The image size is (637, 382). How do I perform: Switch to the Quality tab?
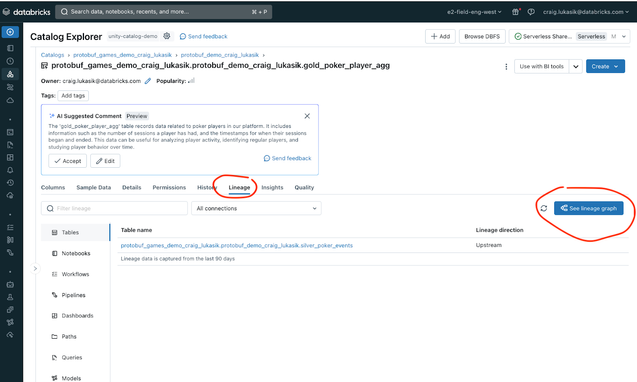(304, 187)
